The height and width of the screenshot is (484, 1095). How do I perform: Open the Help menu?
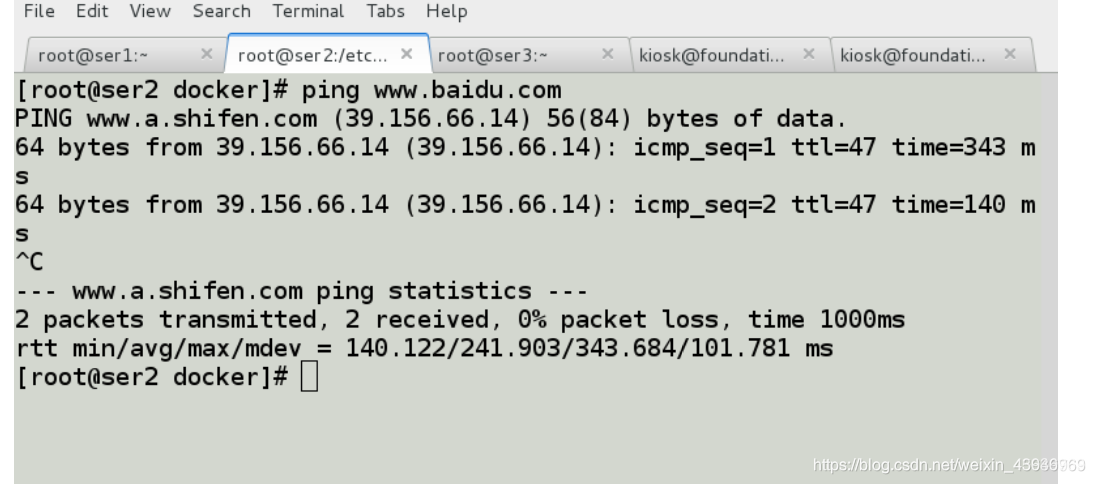(446, 11)
